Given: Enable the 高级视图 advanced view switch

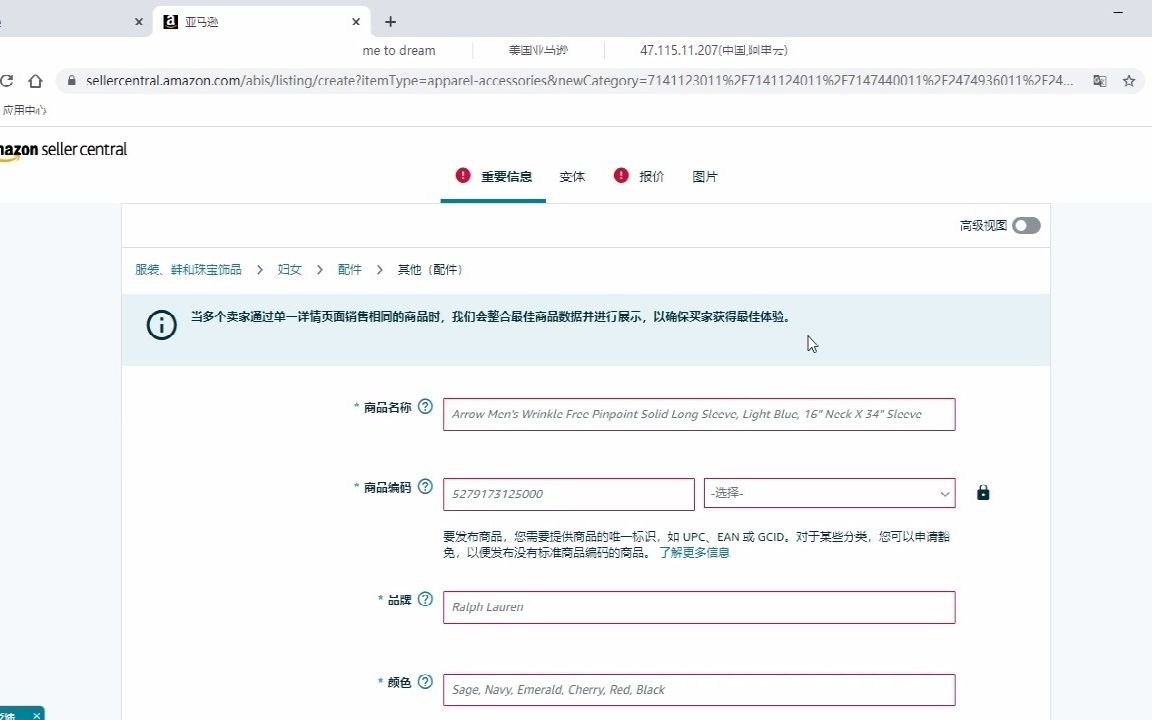Looking at the screenshot, I should coord(1026,225).
